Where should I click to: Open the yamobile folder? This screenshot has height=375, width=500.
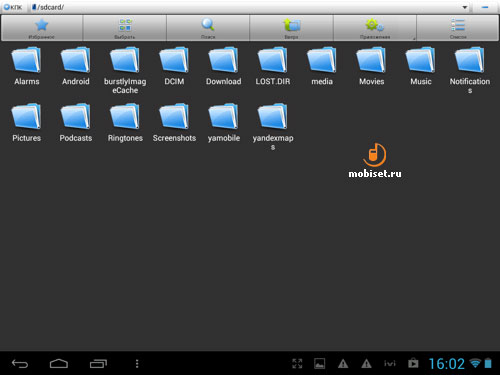pos(223,123)
